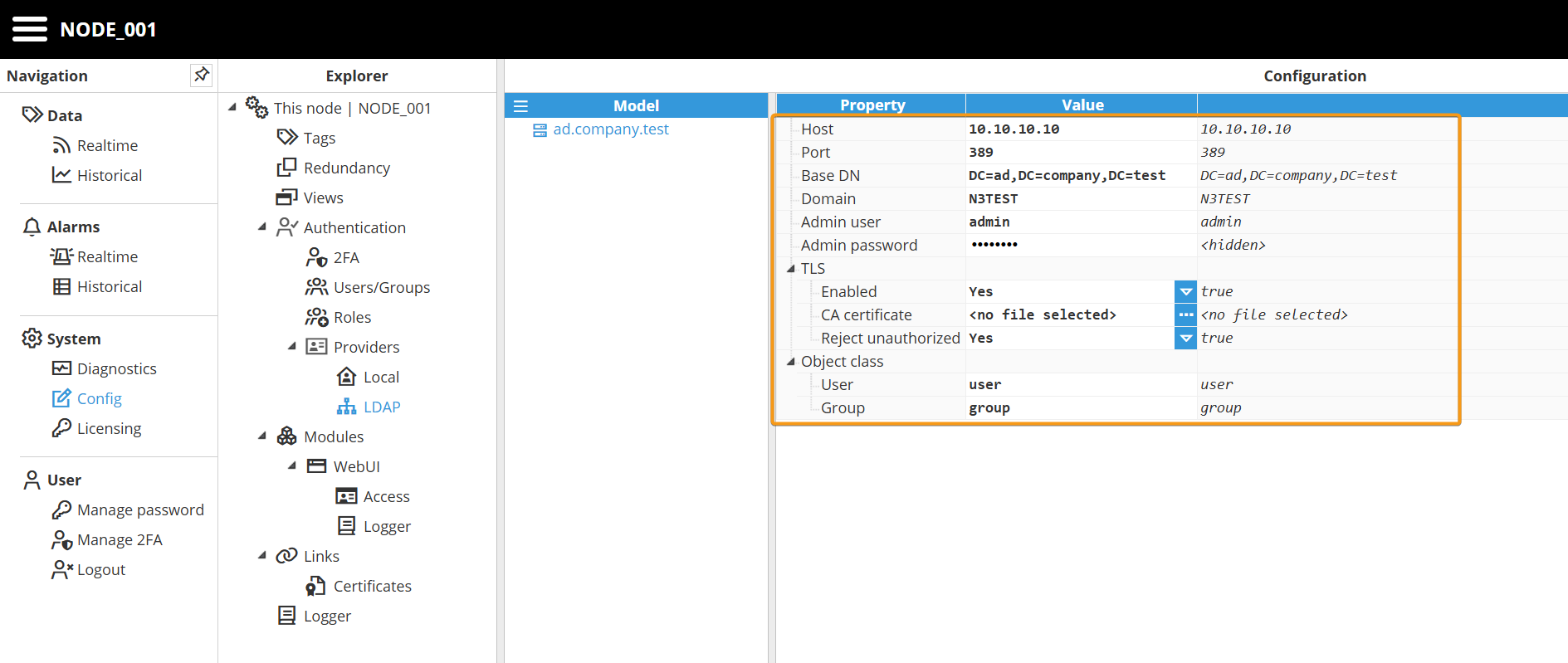Click the CA certificate browse button

(1185, 314)
